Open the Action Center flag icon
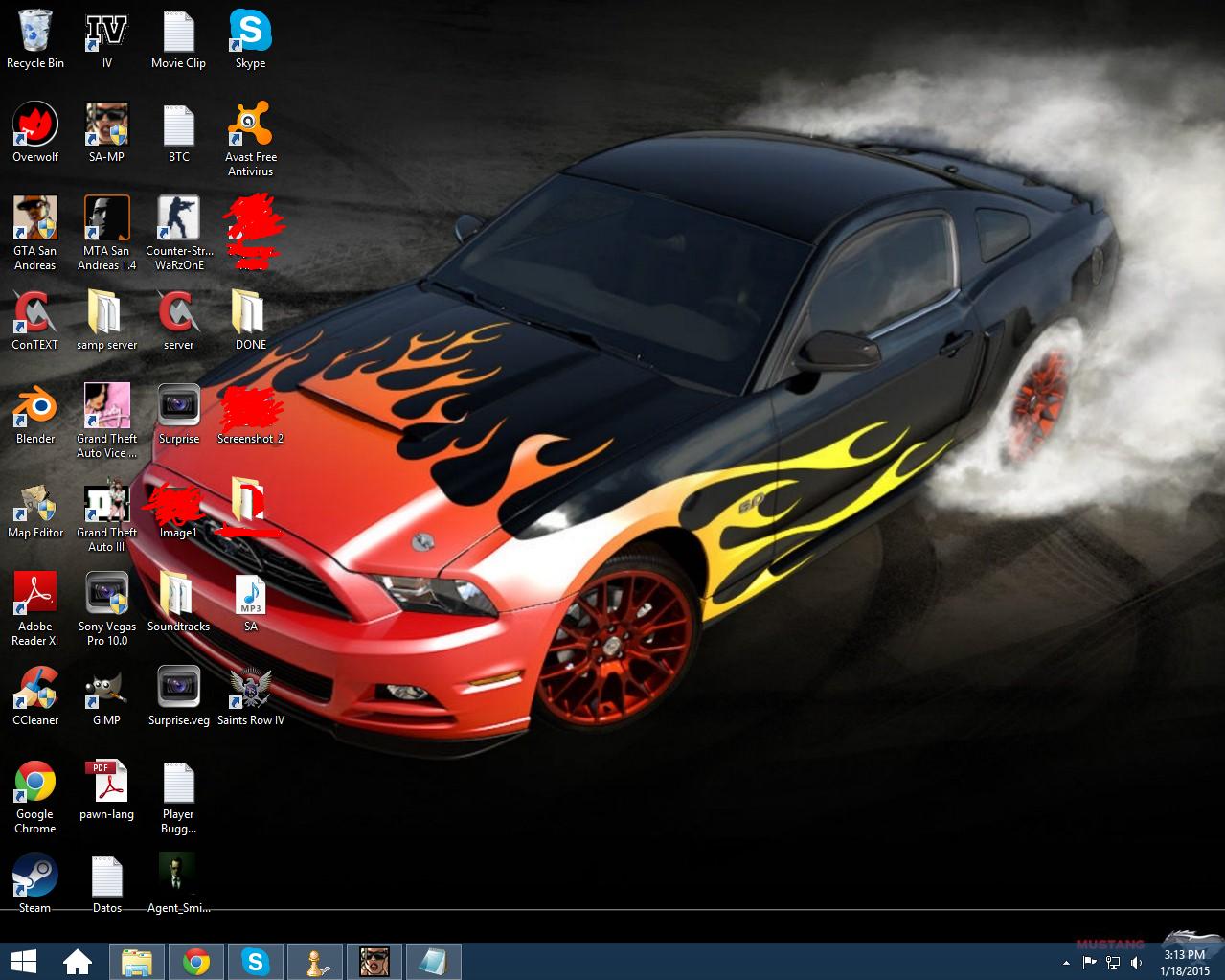The image size is (1225, 980). (1090, 963)
